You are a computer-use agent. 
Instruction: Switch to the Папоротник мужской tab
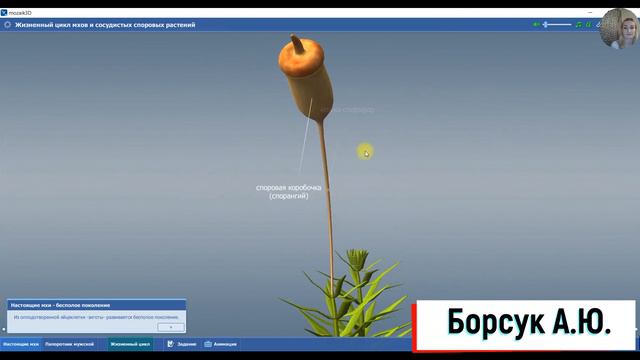pos(69,344)
